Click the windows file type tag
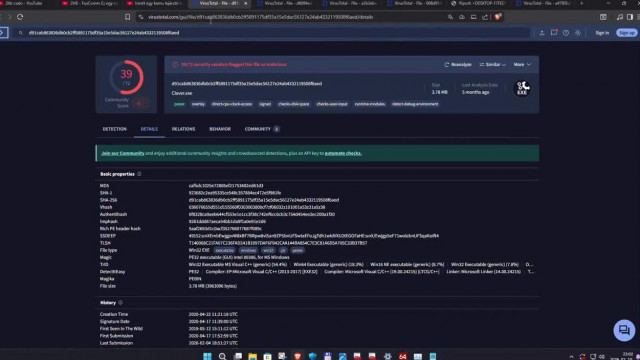Screen dimensions: 640x360 (x=248, y=250)
